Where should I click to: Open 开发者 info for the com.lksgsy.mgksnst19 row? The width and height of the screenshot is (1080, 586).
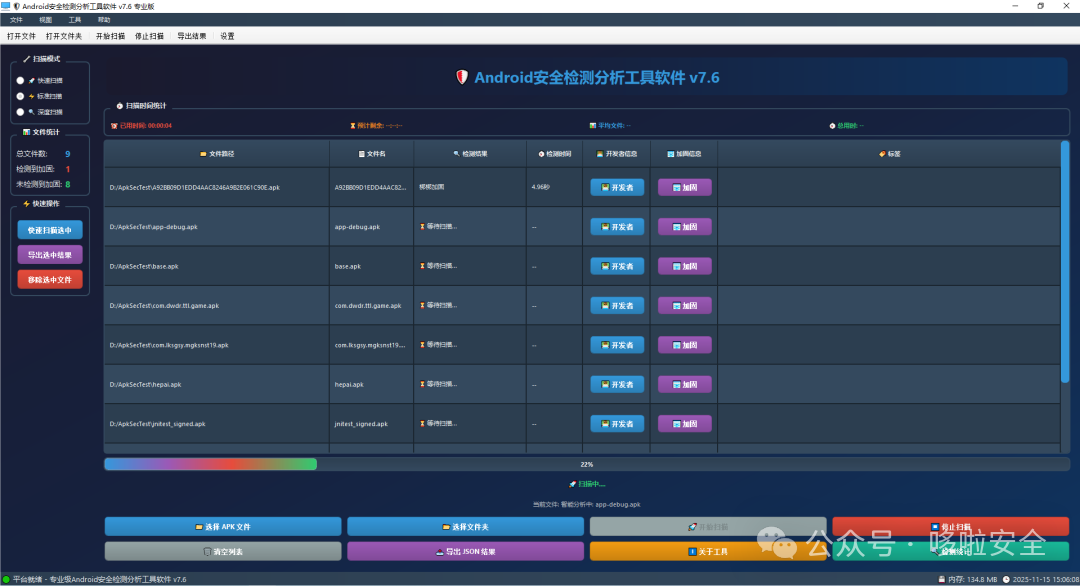(x=617, y=345)
